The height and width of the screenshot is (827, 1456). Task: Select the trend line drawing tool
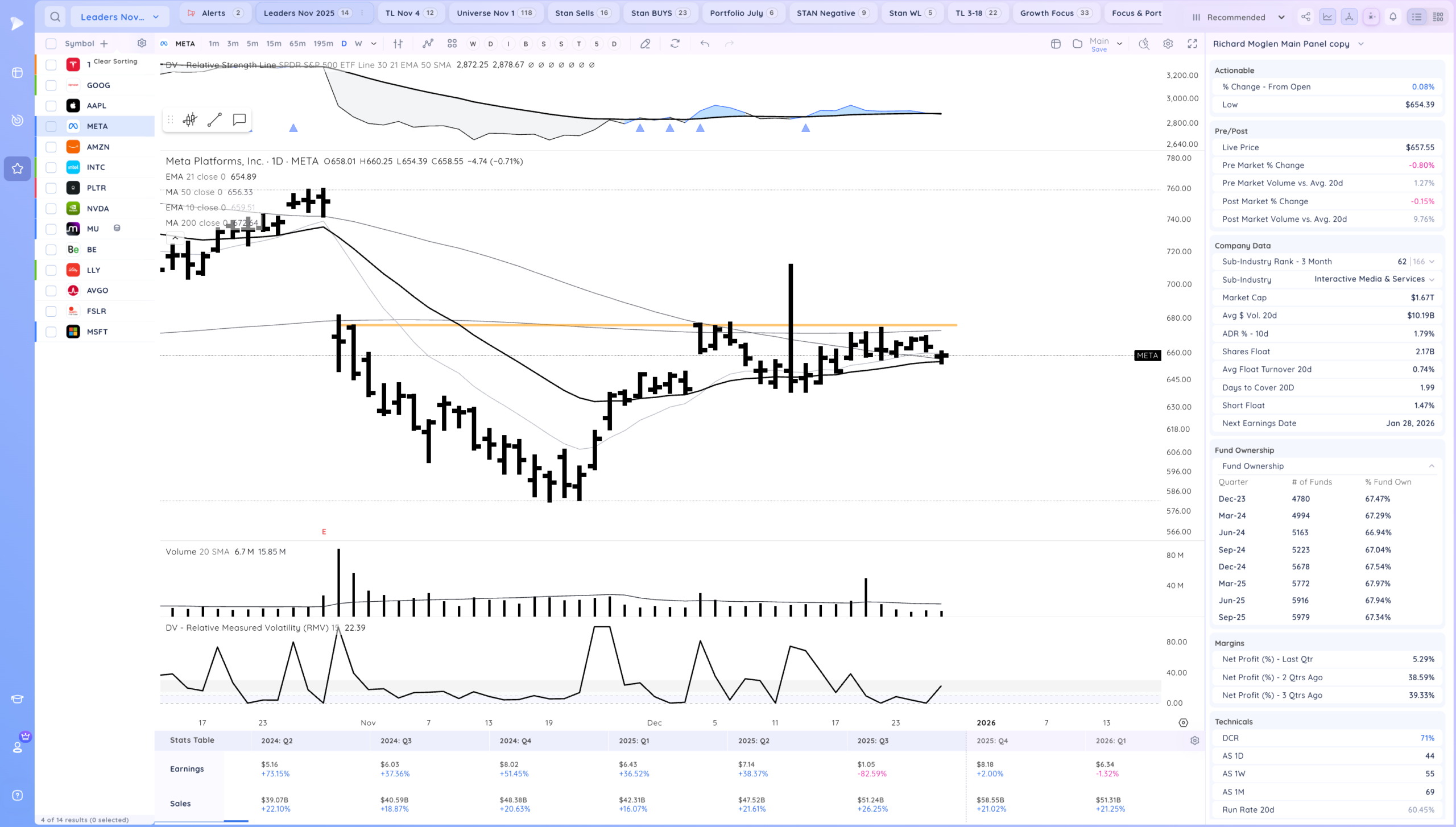pos(214,119)
